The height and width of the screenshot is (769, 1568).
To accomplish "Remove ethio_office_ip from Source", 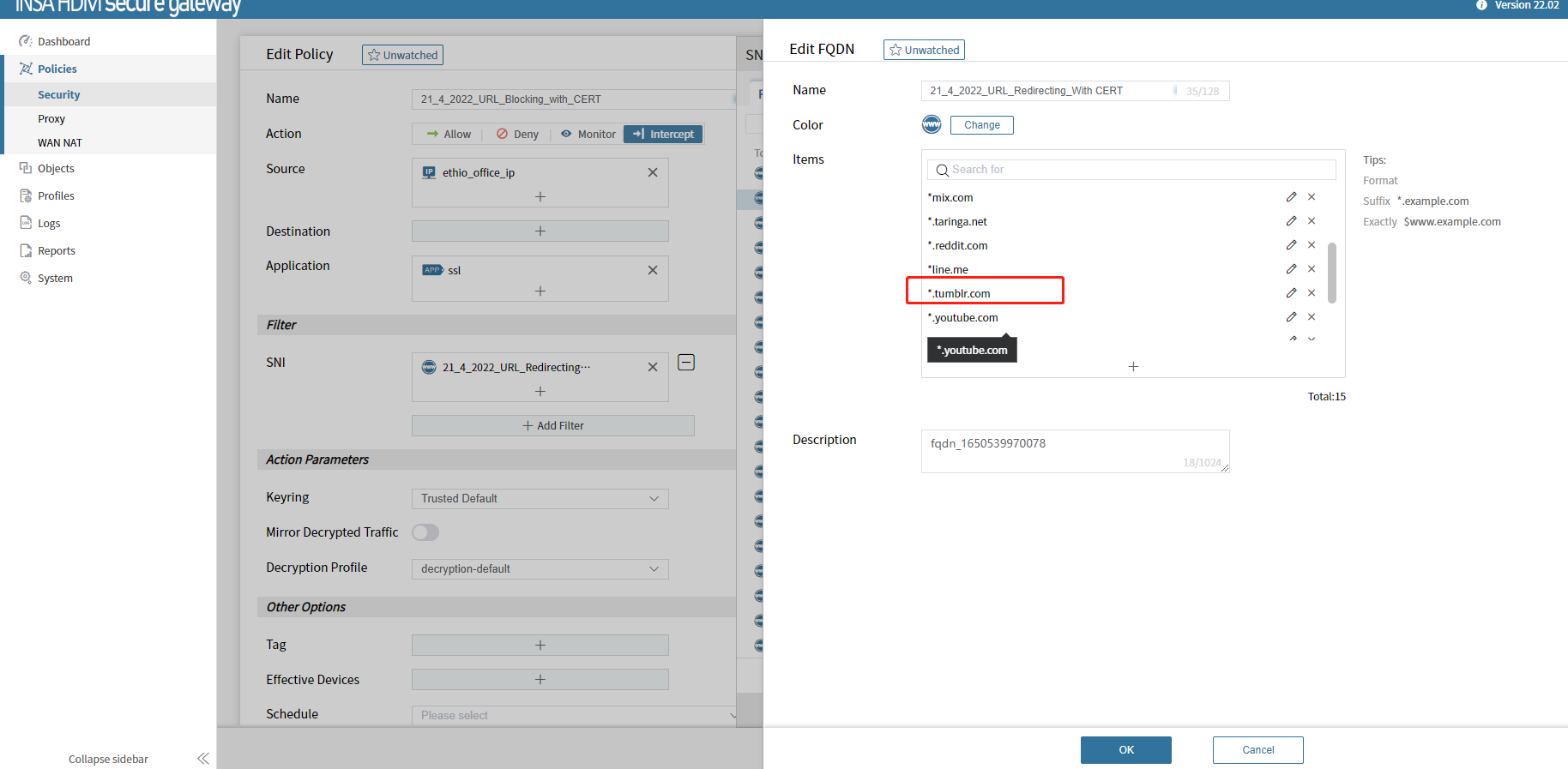I will click(x=653, y=172).
